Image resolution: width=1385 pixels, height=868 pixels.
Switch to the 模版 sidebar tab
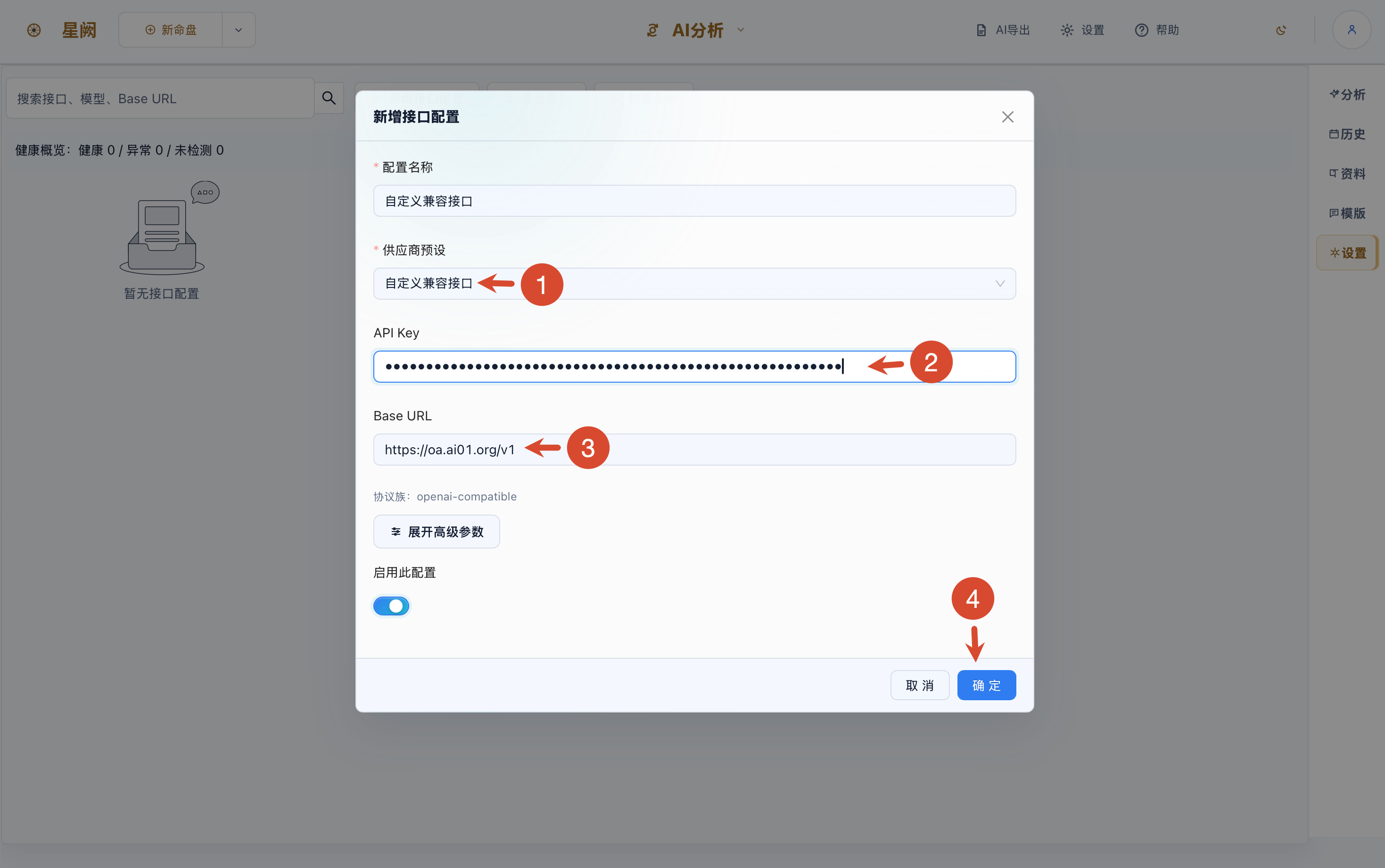1347,213
